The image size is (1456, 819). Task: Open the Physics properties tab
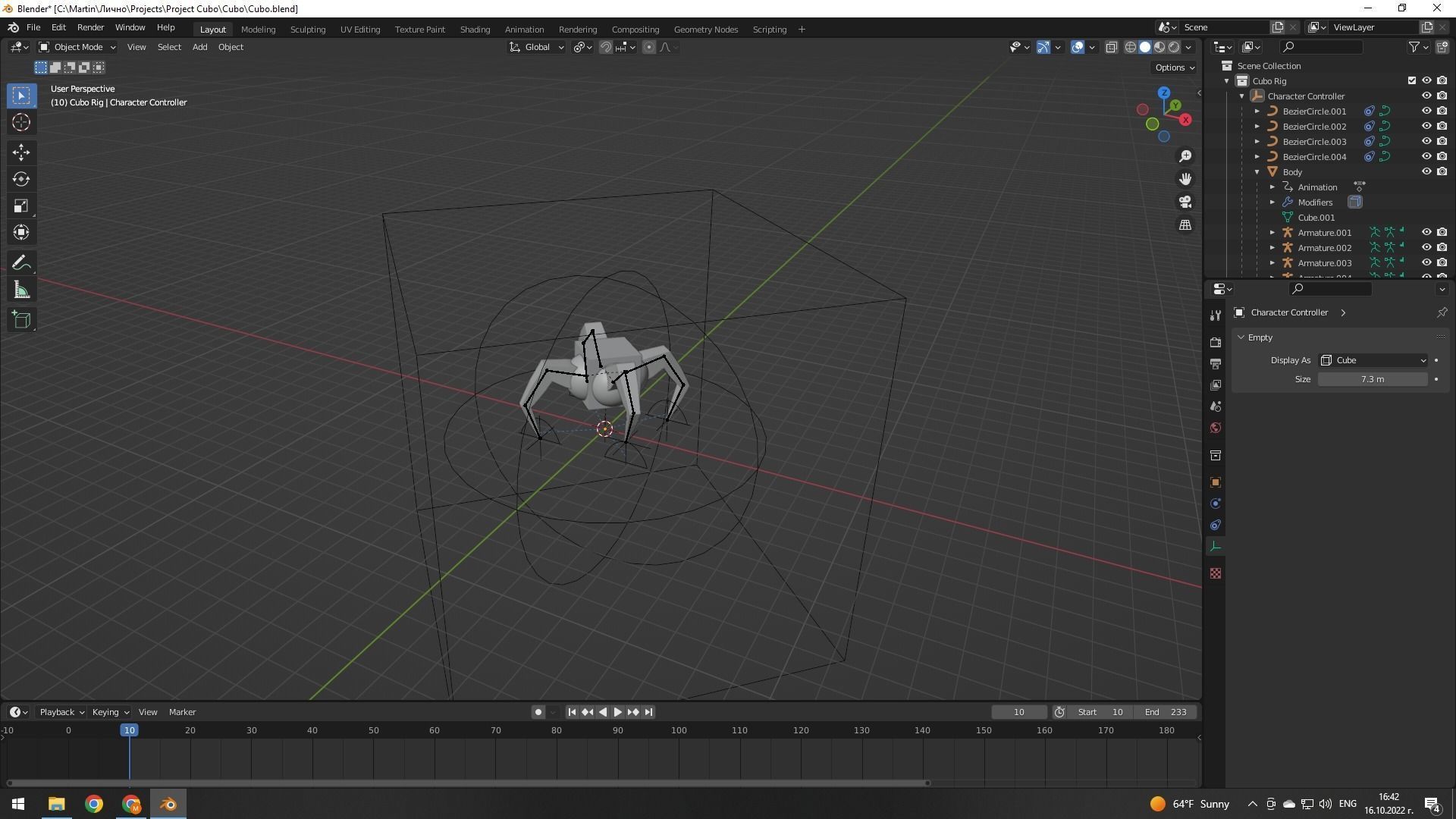tap(1216, 504)
